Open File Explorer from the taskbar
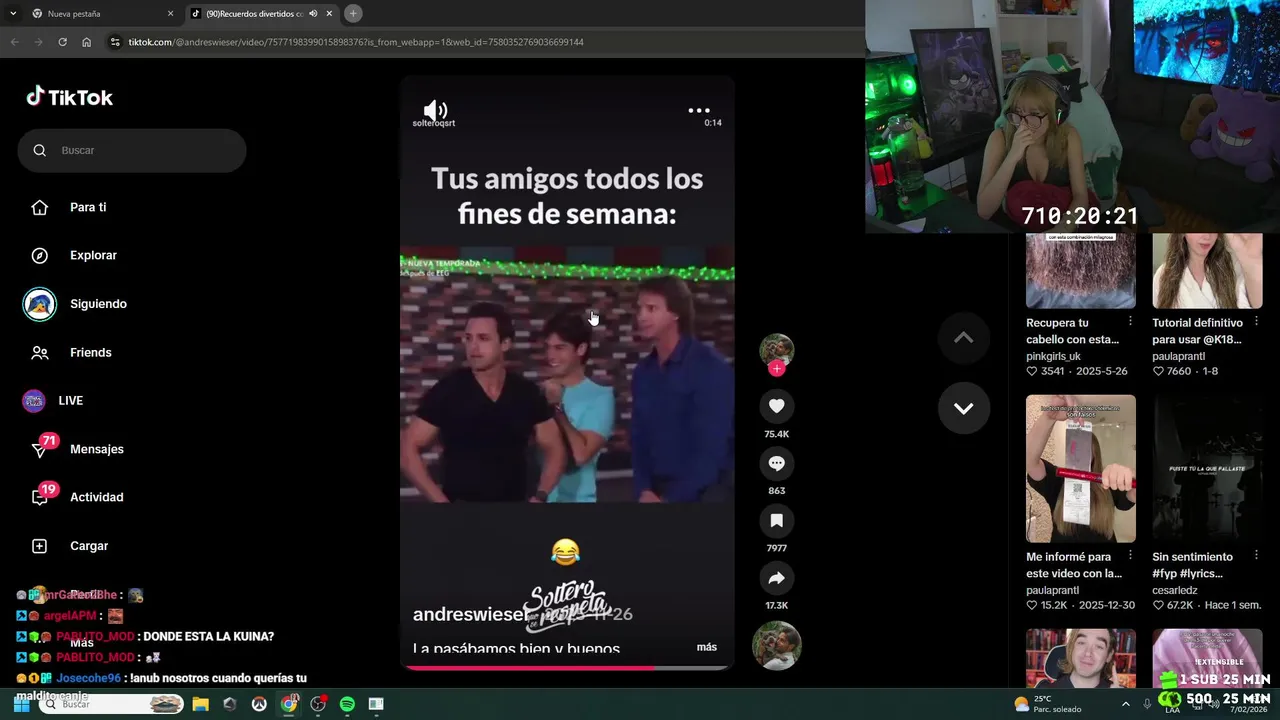This screenshot has height=720, width=1280. [200, 704]
